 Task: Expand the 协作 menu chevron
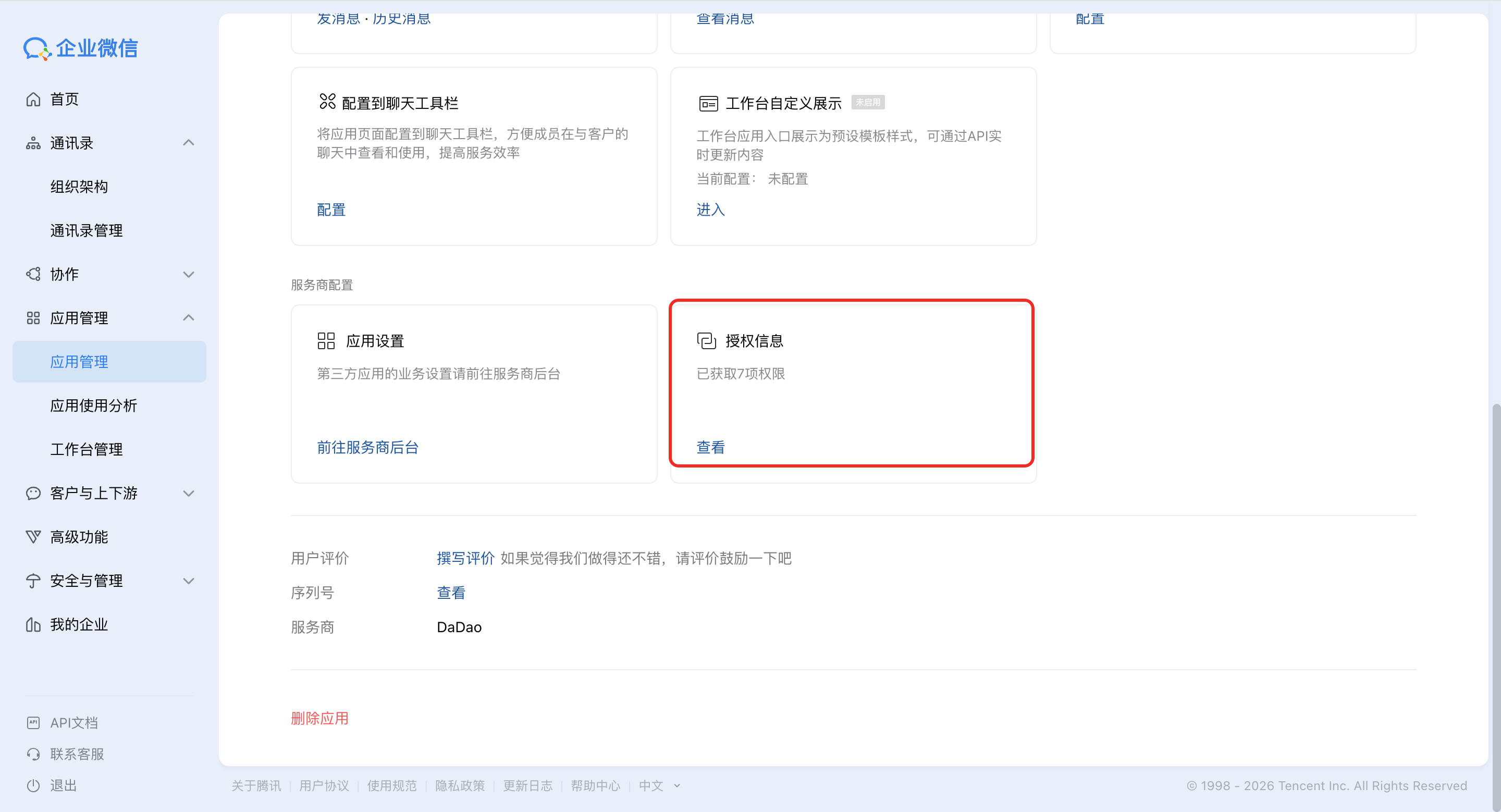click(188, 274)
